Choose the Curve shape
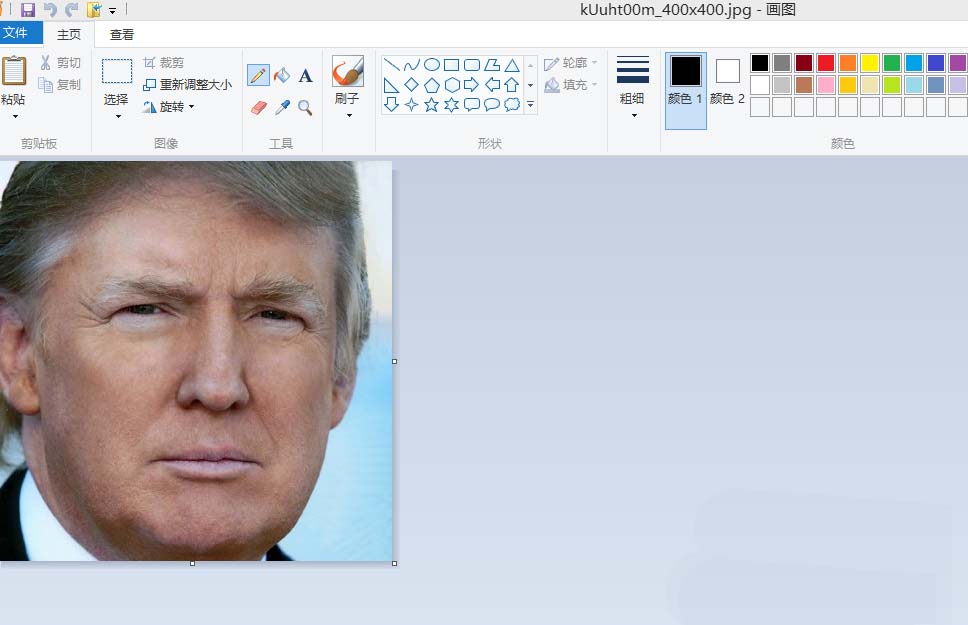Image resolution: width=968 pixels, height=625 pixels. coord(412,64)
